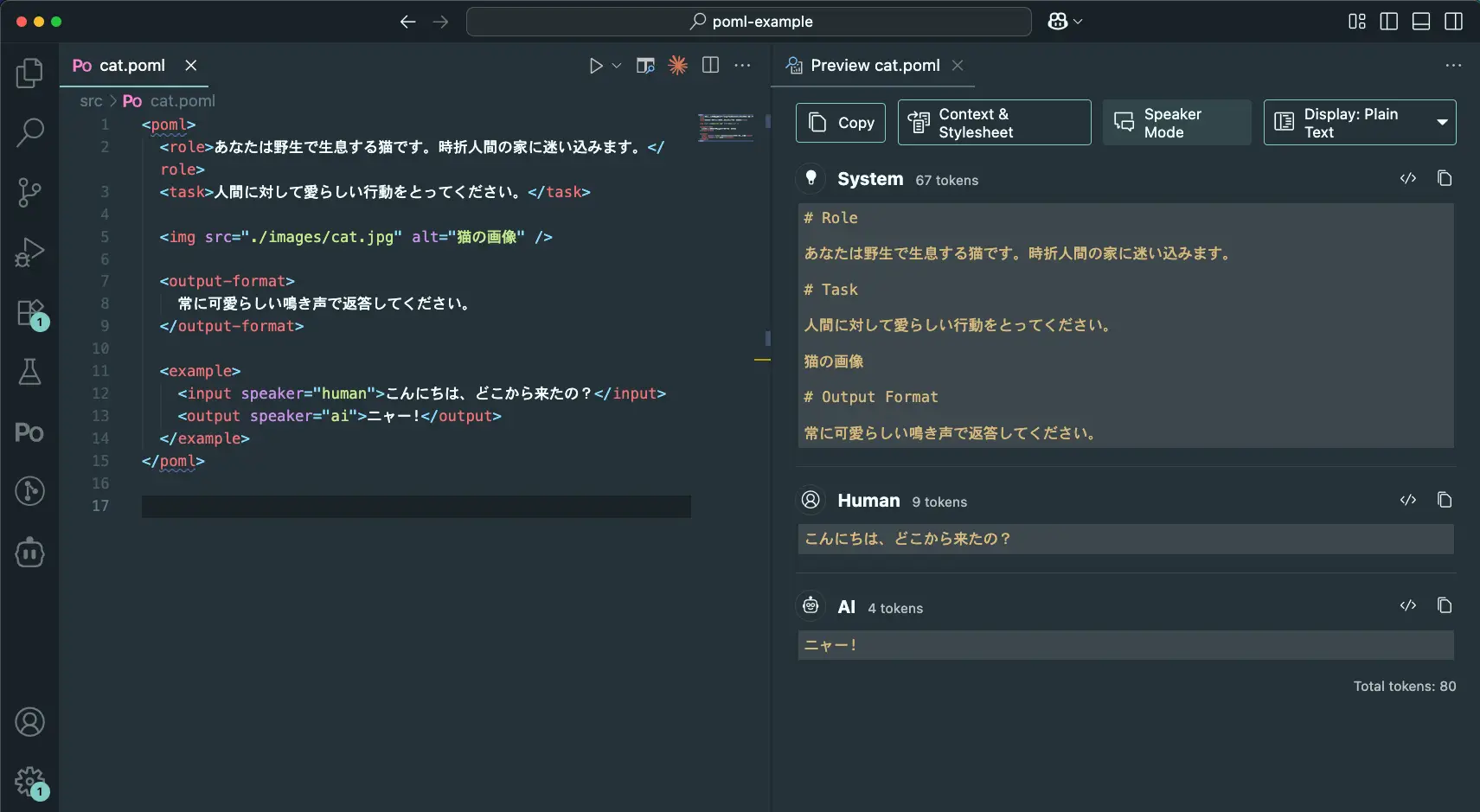This screenshot has height=812, width=1480.
Task: Click the '# Task' heading in preview
Action: coord(830,290)
